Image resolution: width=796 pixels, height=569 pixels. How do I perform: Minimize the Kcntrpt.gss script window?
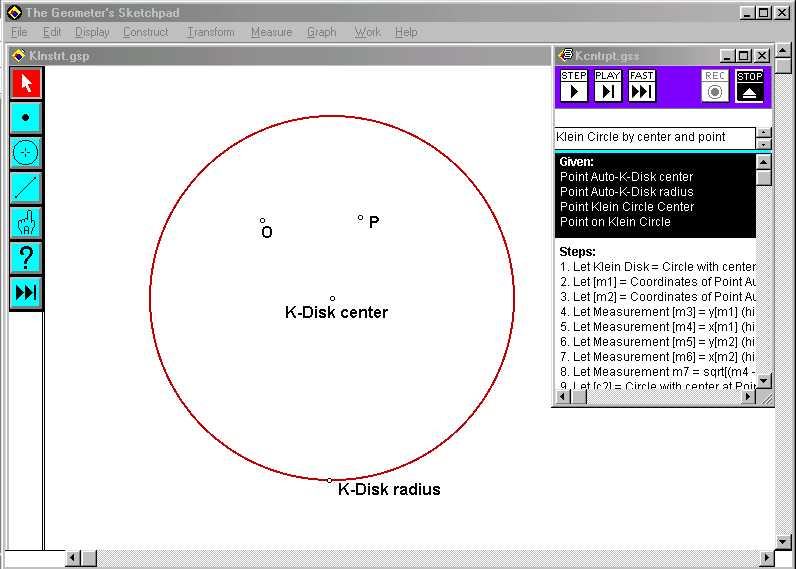tap(727, 56)
